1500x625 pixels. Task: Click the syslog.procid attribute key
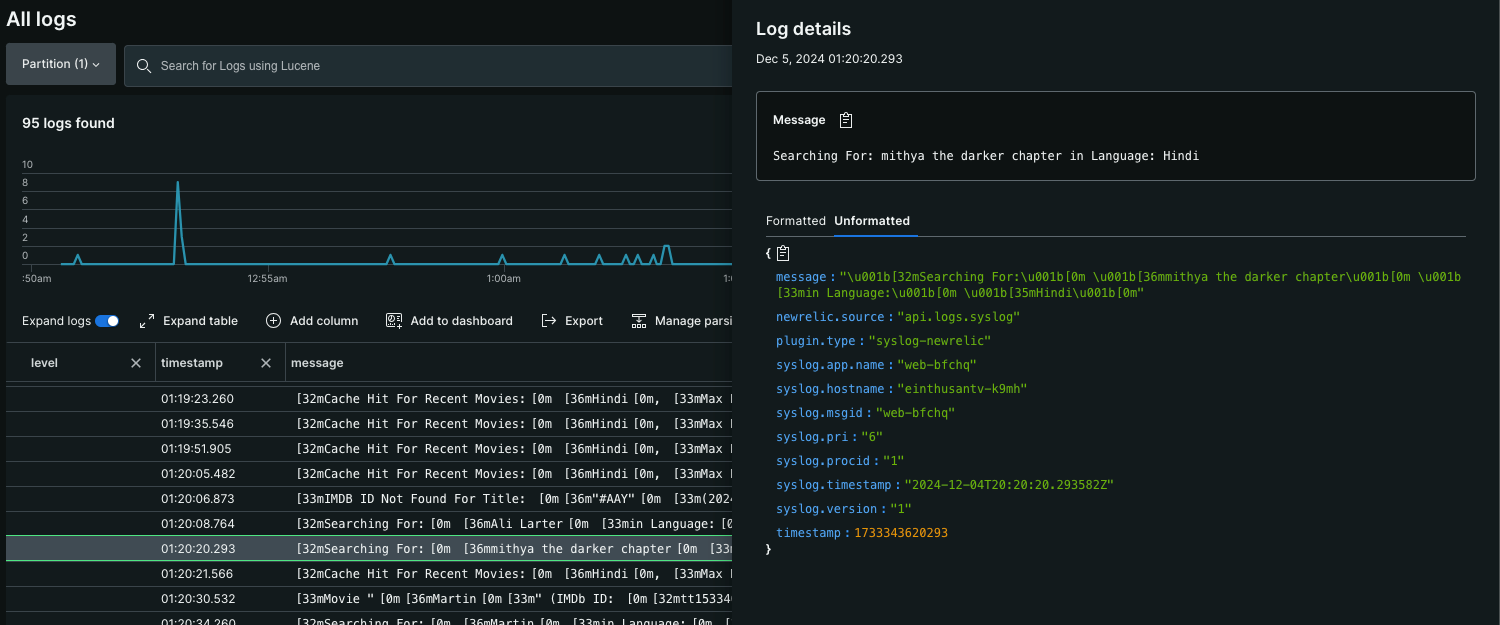click(825, 461)
